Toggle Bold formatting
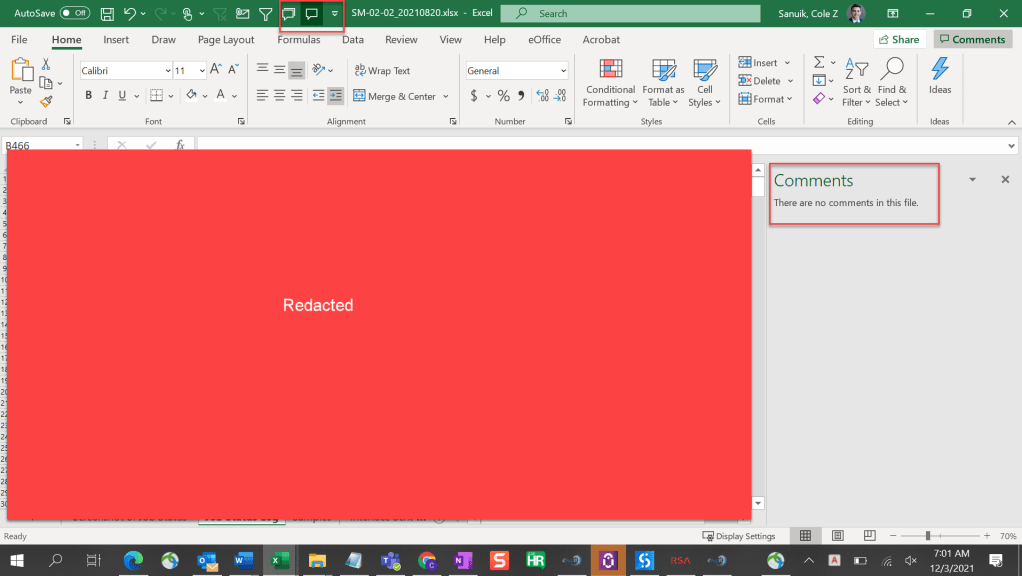The image size is (1022, 576). [88, 96]
